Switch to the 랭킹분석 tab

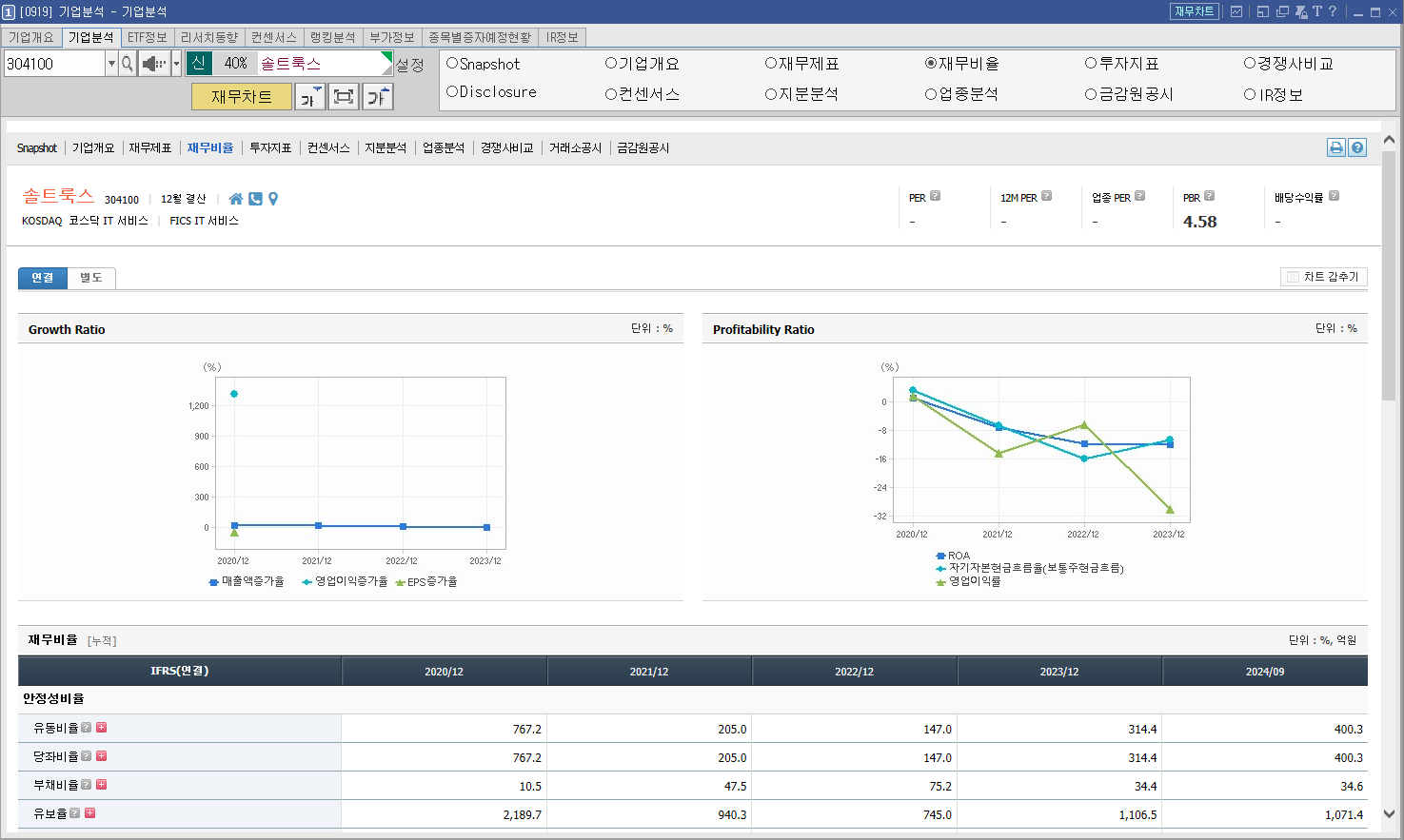[x=333, y=37]
